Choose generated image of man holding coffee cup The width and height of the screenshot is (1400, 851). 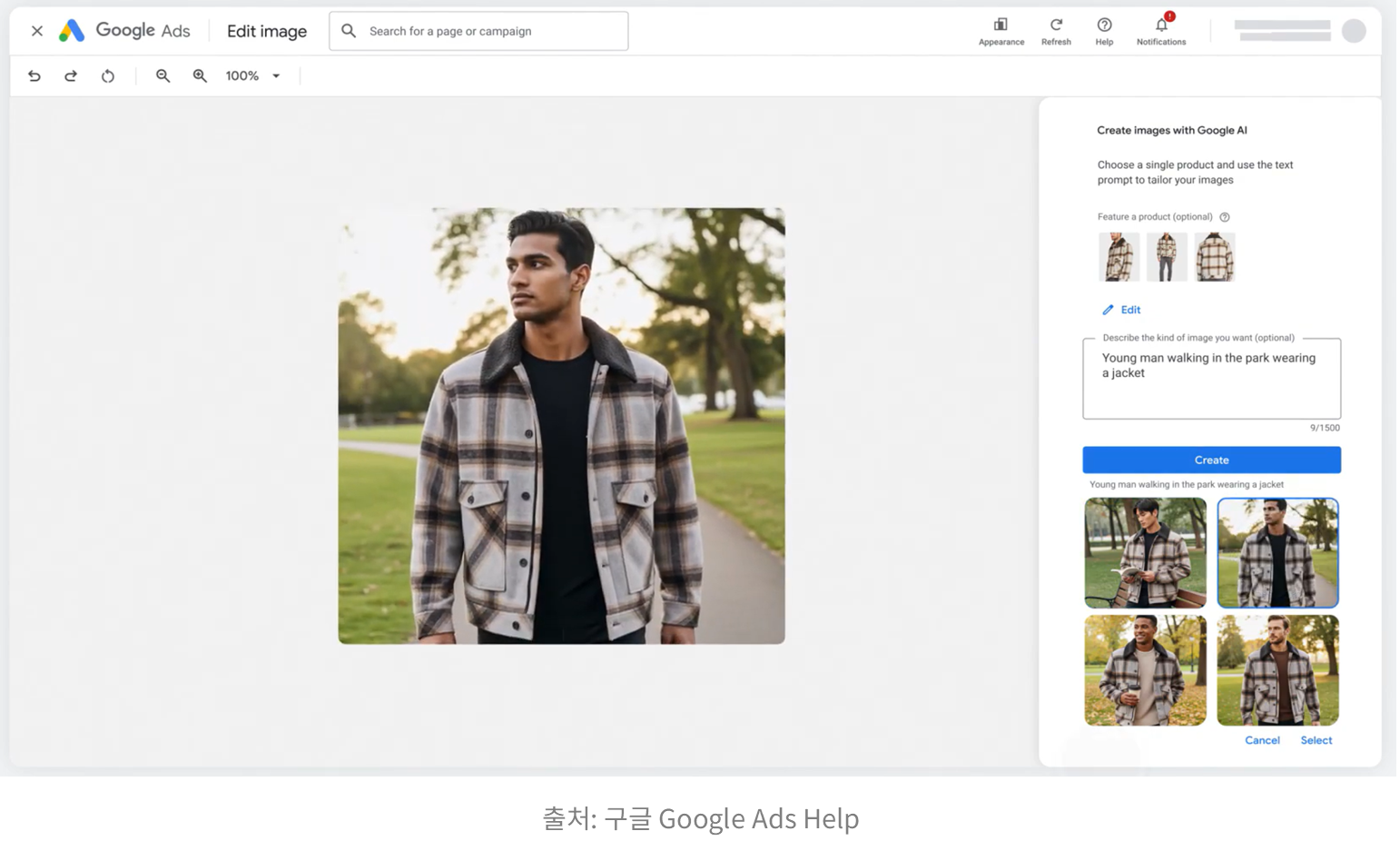pos(1145,670)
